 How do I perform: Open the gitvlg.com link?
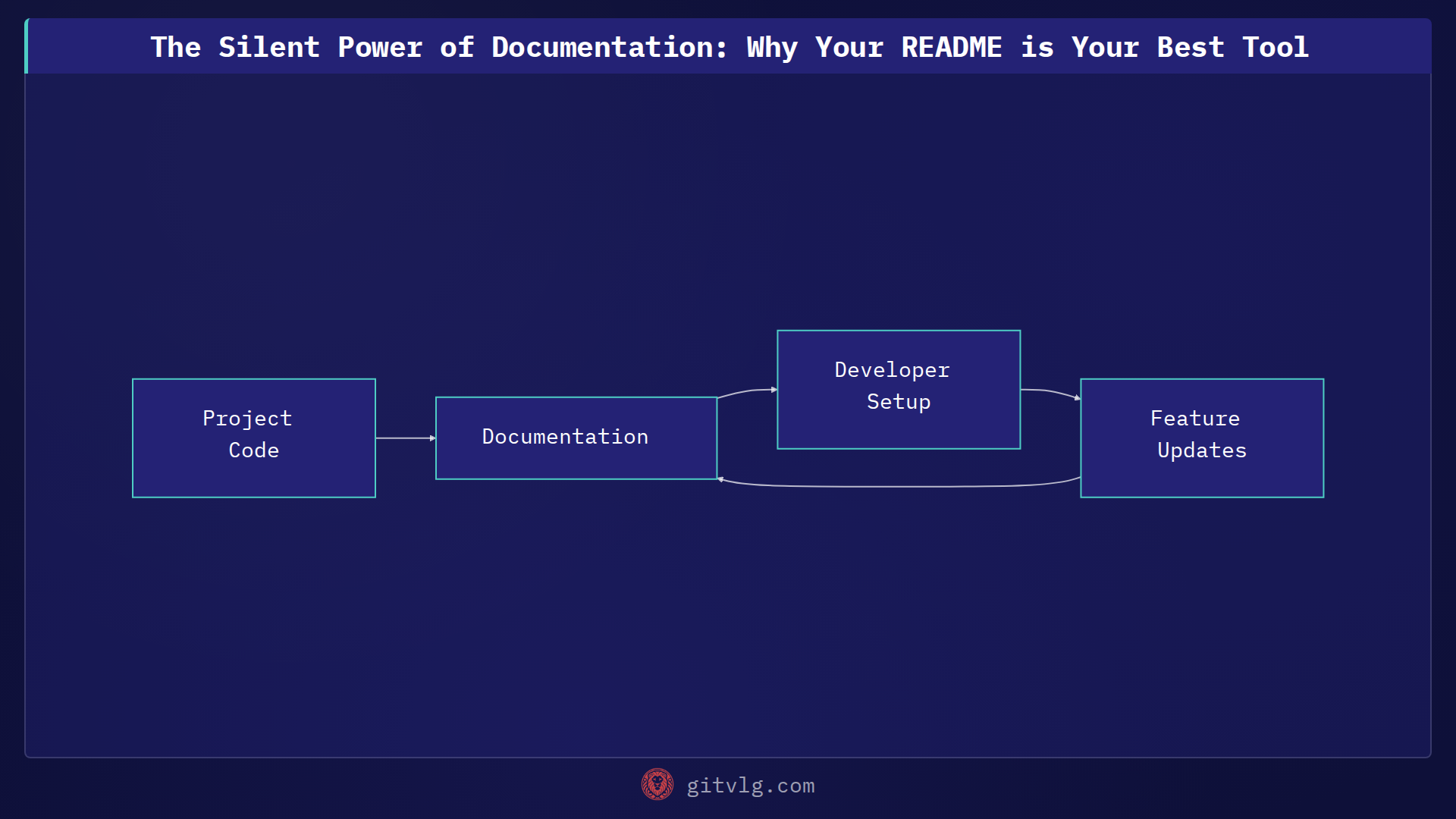click(x=751, y=786)
